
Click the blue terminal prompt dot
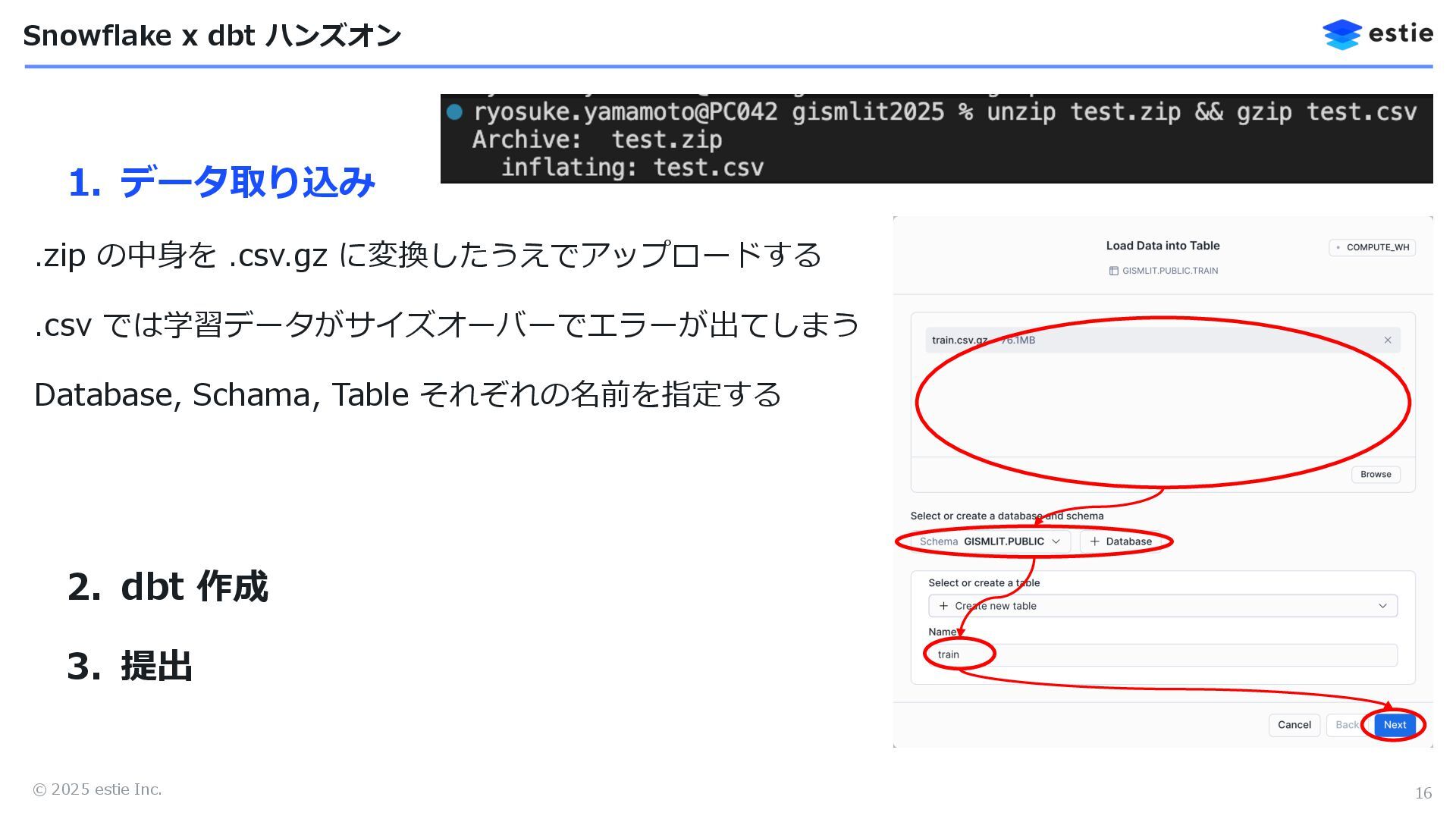point(454,112)
